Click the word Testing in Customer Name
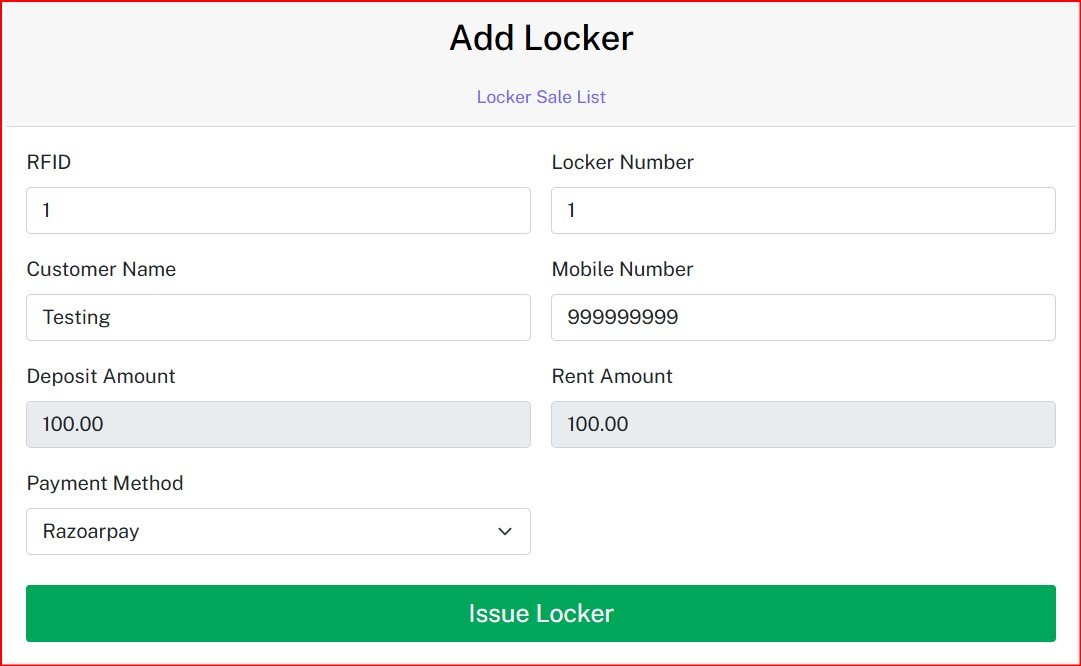 coord(76,318)
